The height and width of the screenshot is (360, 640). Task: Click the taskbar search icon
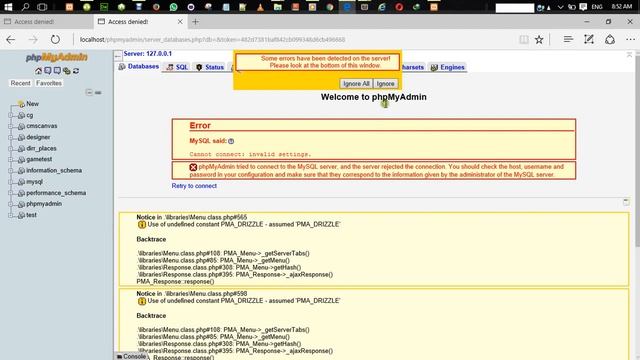(25, 7)
